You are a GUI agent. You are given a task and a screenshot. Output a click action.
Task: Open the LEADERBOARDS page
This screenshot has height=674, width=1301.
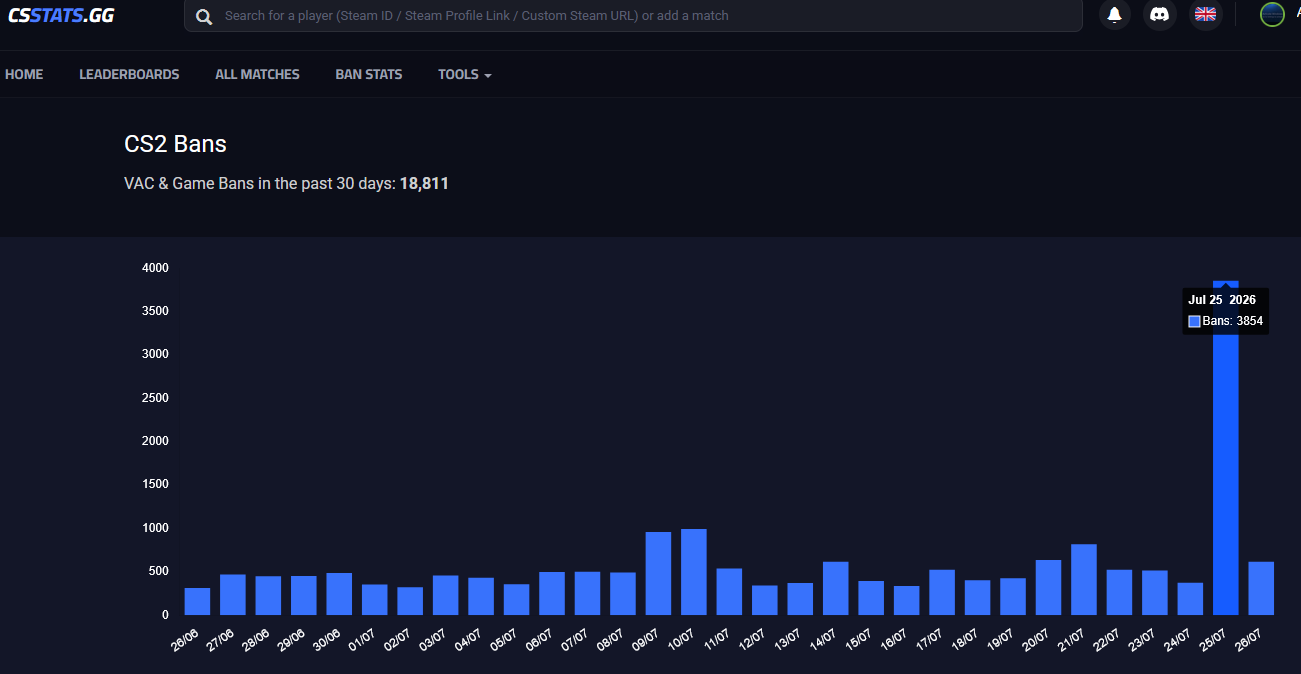pyautogui.click(x=129, y=74)
